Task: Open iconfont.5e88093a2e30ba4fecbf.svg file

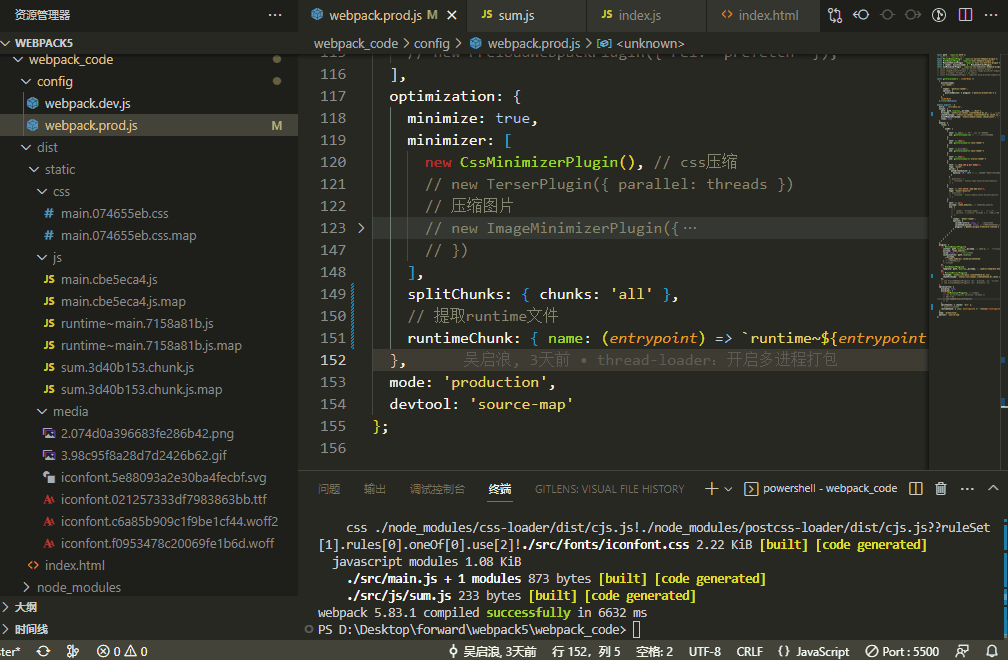Action: pos(148,477)
